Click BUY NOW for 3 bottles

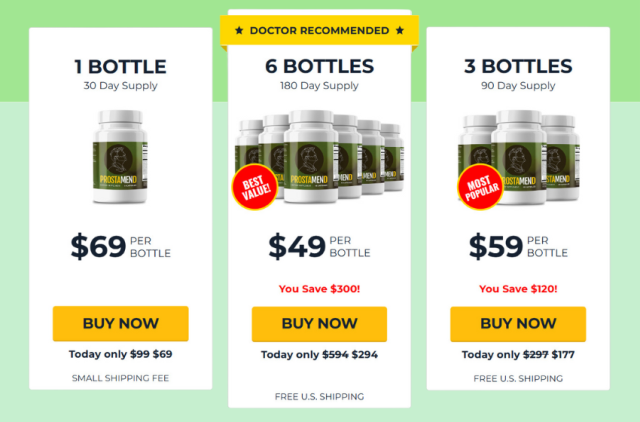click(x=518, y=324)
